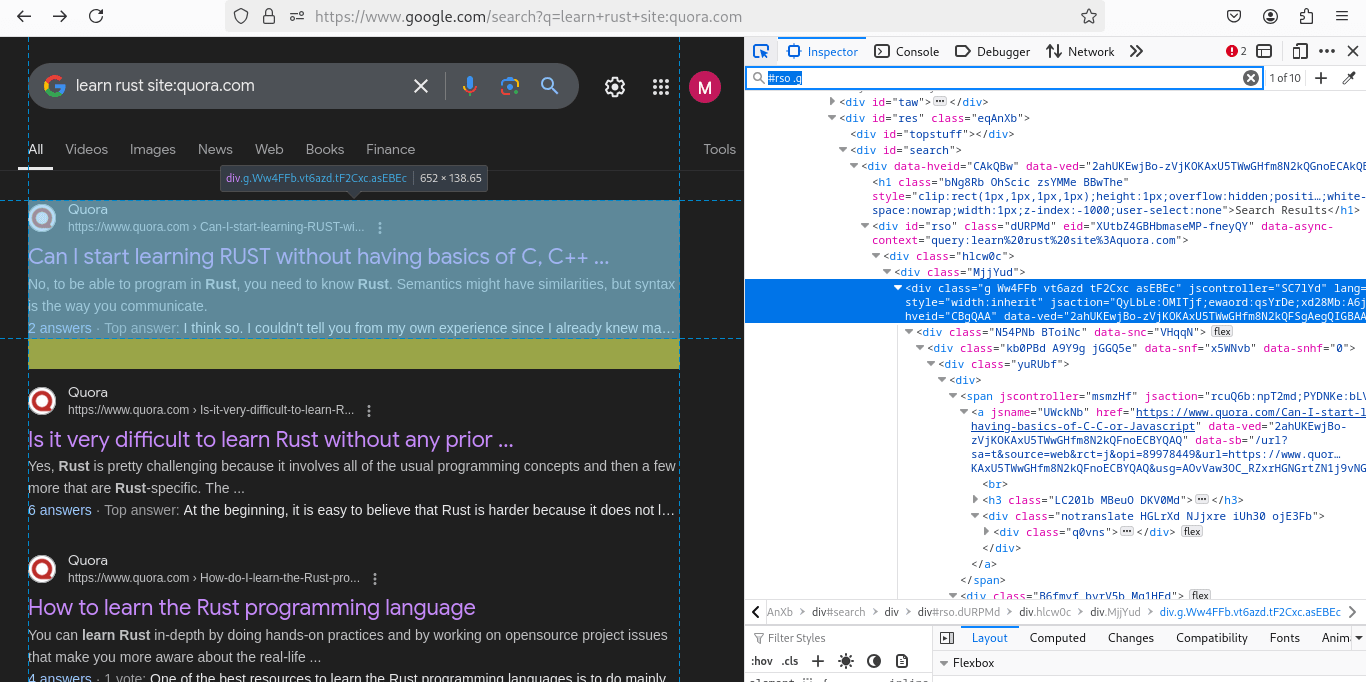Image resolution: width=1366 pixels, height=682 pixels.
Task: Toggle dark color scheme simulation
Action: (x=874, y=661)
